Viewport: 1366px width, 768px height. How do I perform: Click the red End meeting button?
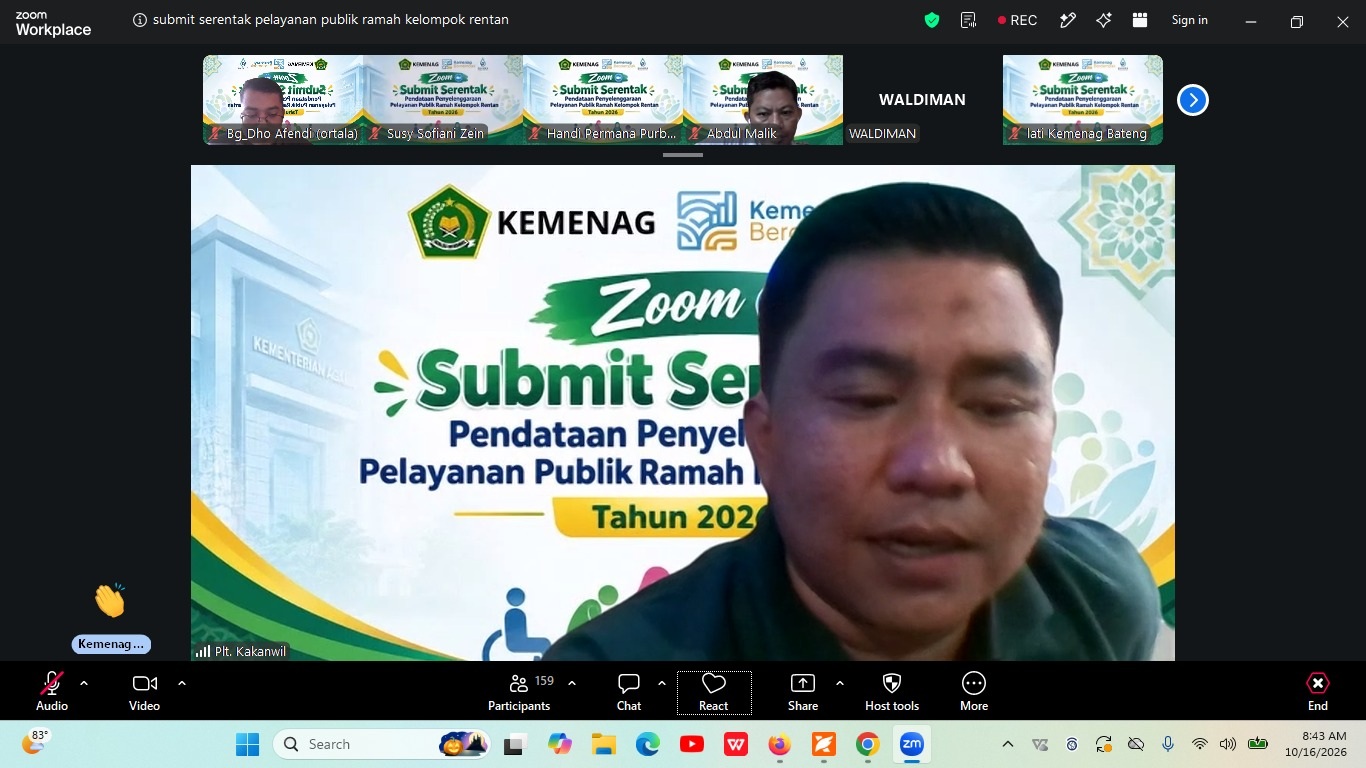[x=1318, y=692]
